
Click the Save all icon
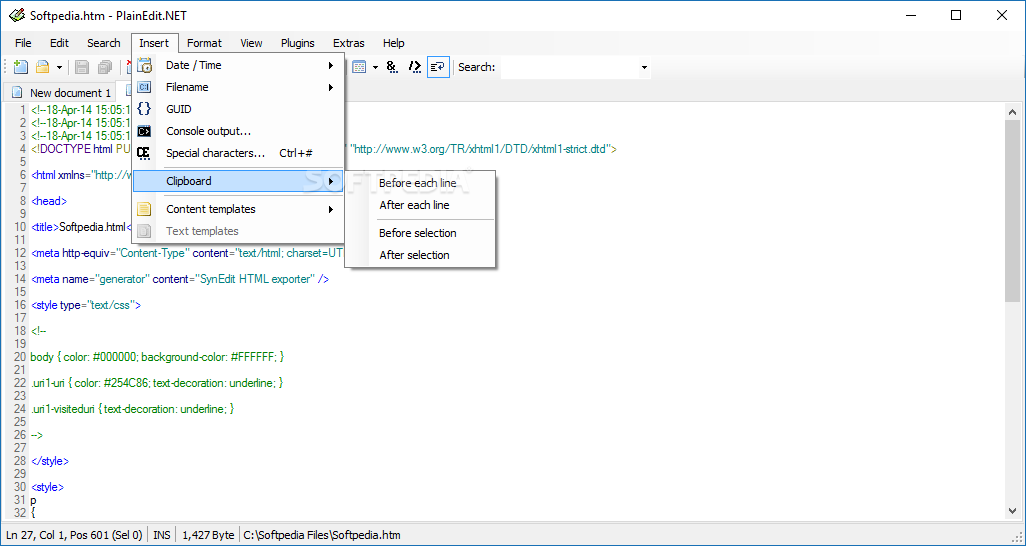[104, 67]
